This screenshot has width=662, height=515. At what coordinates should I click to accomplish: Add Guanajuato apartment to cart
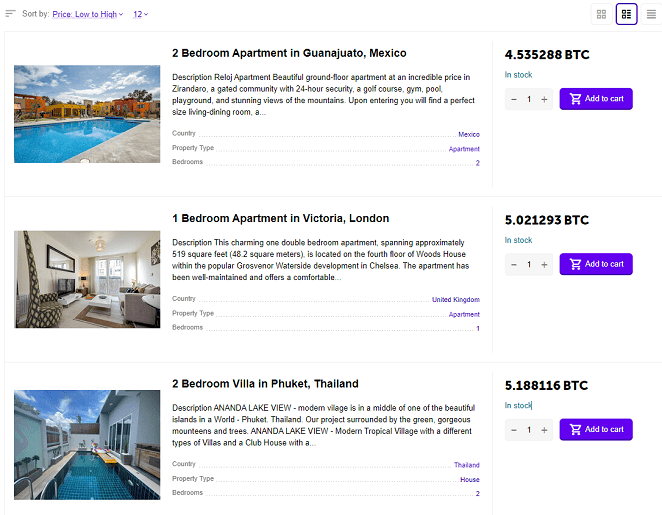(596, 99)
